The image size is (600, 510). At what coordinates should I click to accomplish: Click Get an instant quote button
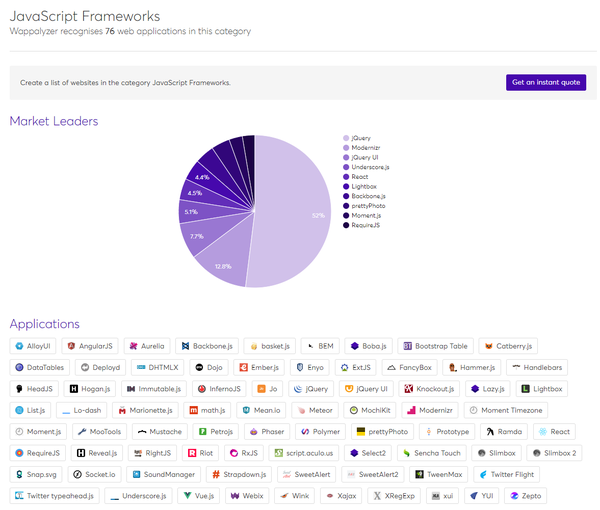tap(546, 82)
